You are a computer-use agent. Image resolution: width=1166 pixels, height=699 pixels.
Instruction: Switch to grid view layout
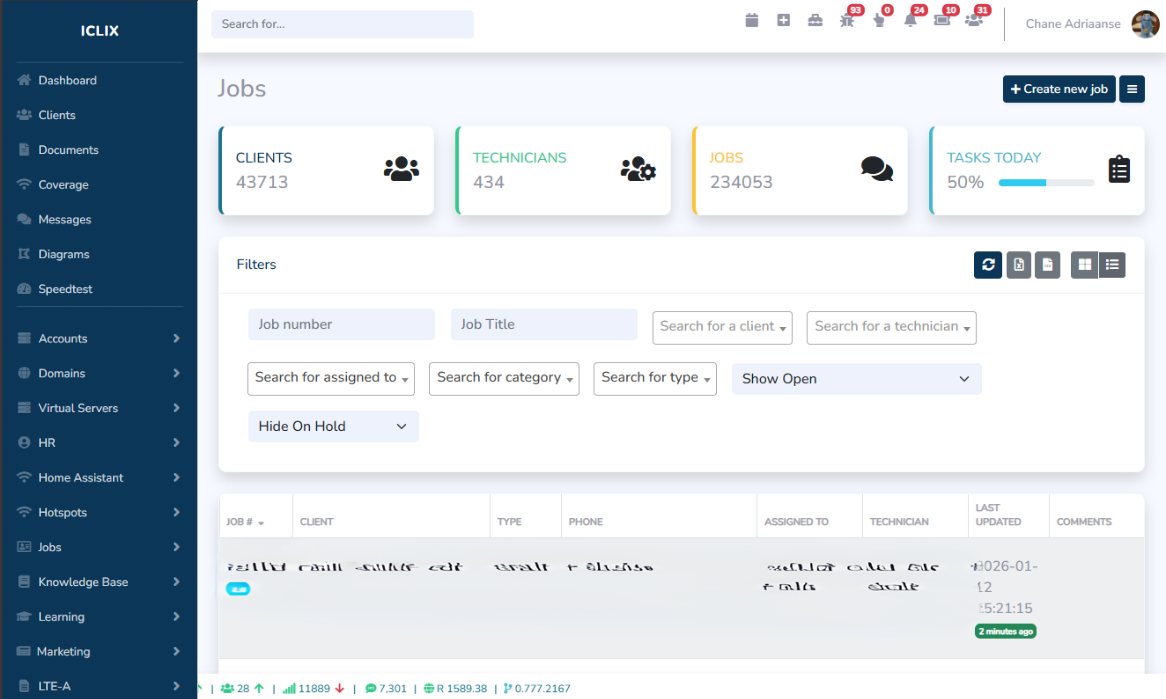tap(1084, 265)
